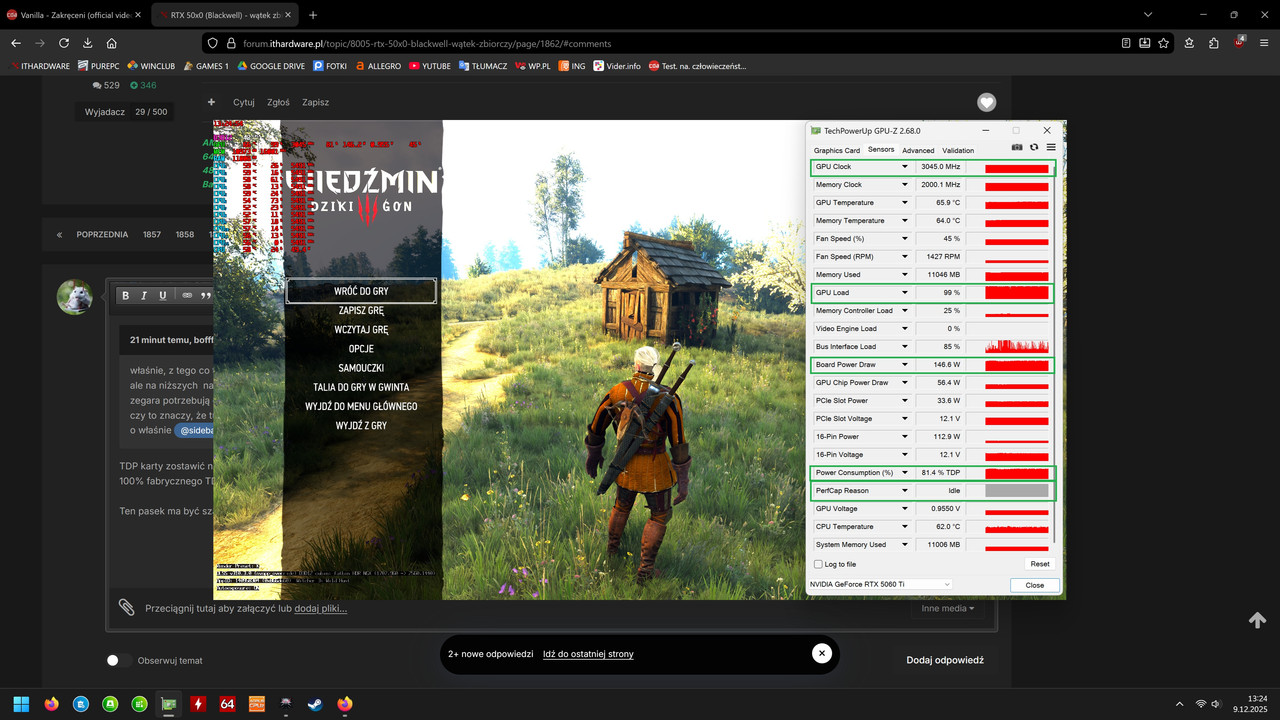Open the Inne media dropdown
This screenshot has width=1280, height=720.
(947, 608)
